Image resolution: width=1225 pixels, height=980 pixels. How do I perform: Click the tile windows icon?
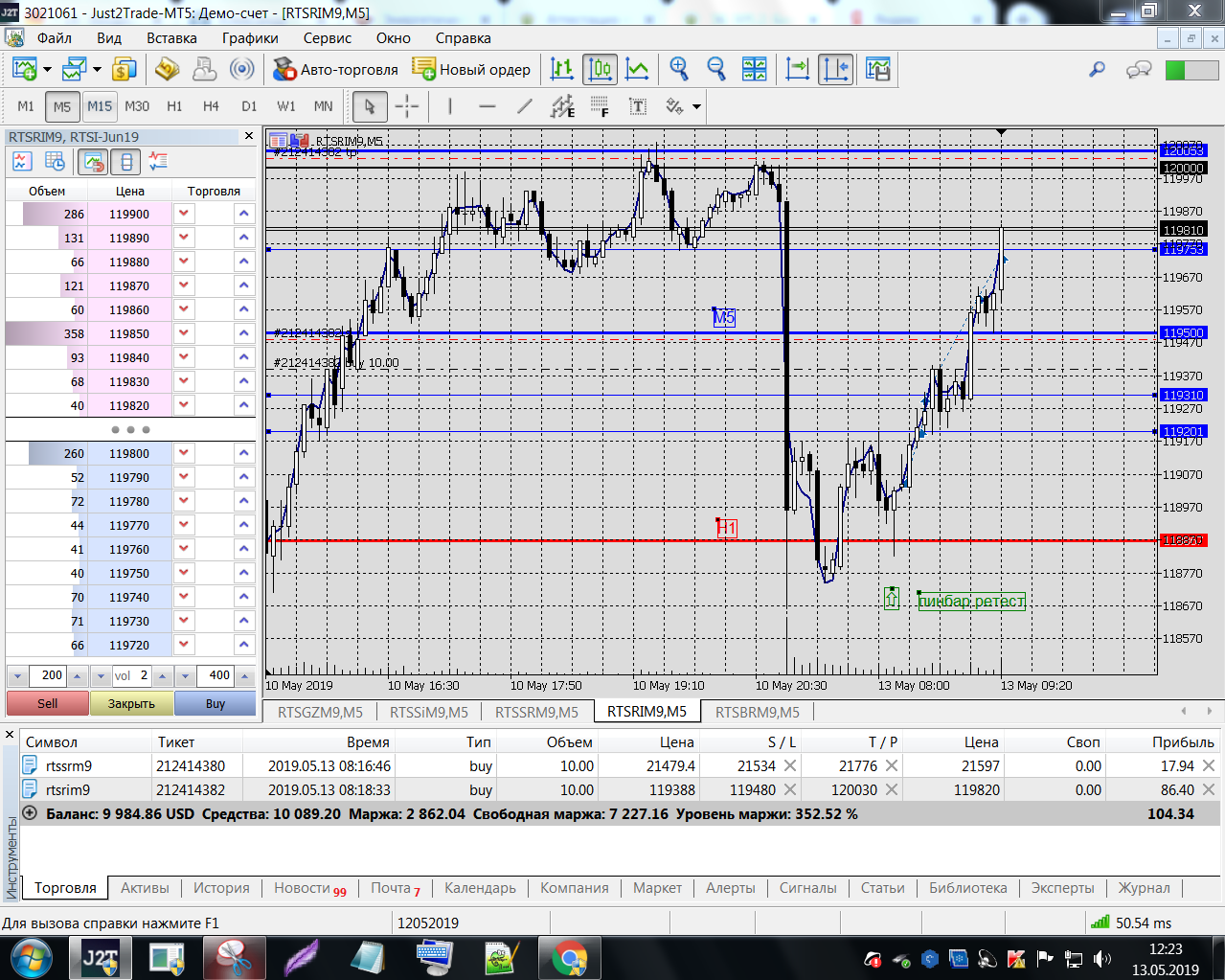point(755,69)
